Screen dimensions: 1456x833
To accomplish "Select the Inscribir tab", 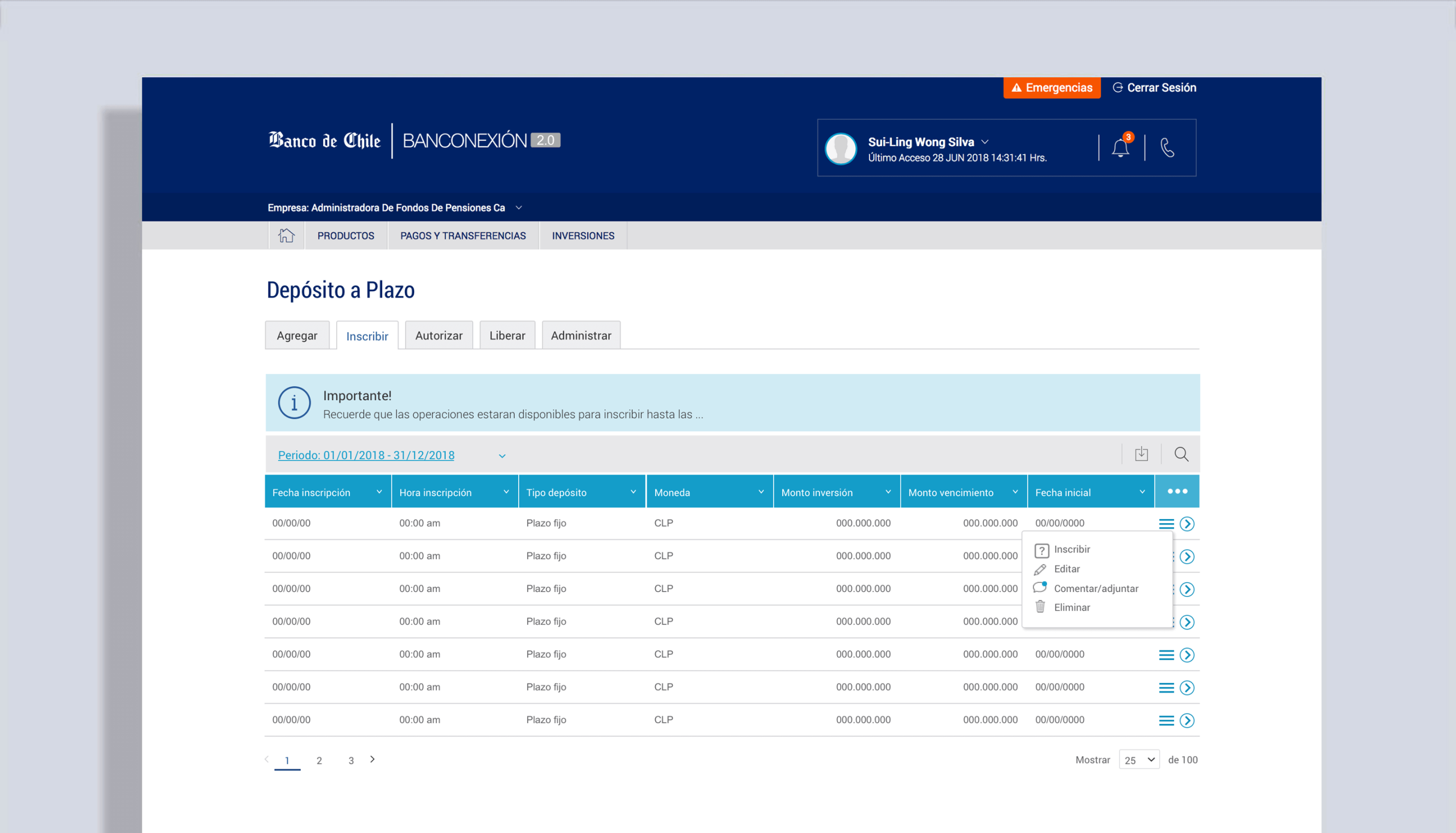I will click(x=367, y=336).
